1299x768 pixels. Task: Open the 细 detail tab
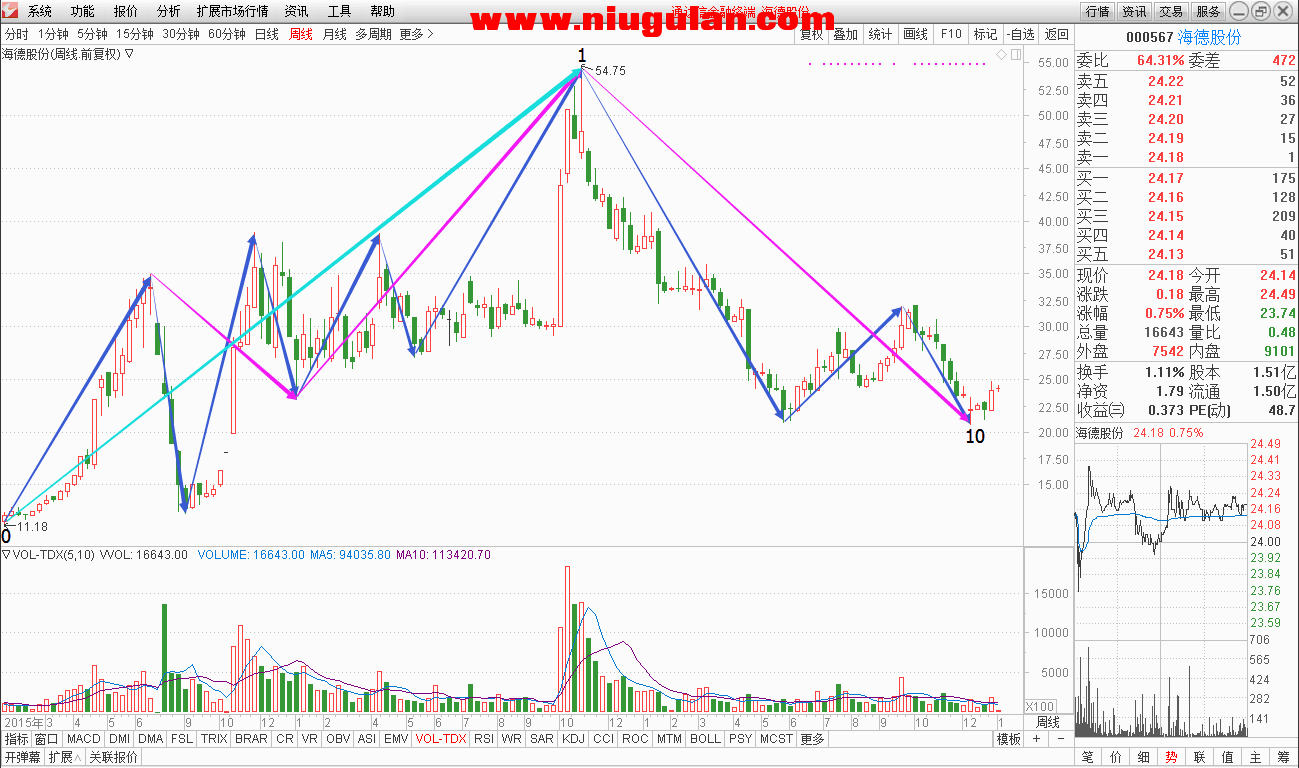pyautogui.click(x=1144, y=757)
